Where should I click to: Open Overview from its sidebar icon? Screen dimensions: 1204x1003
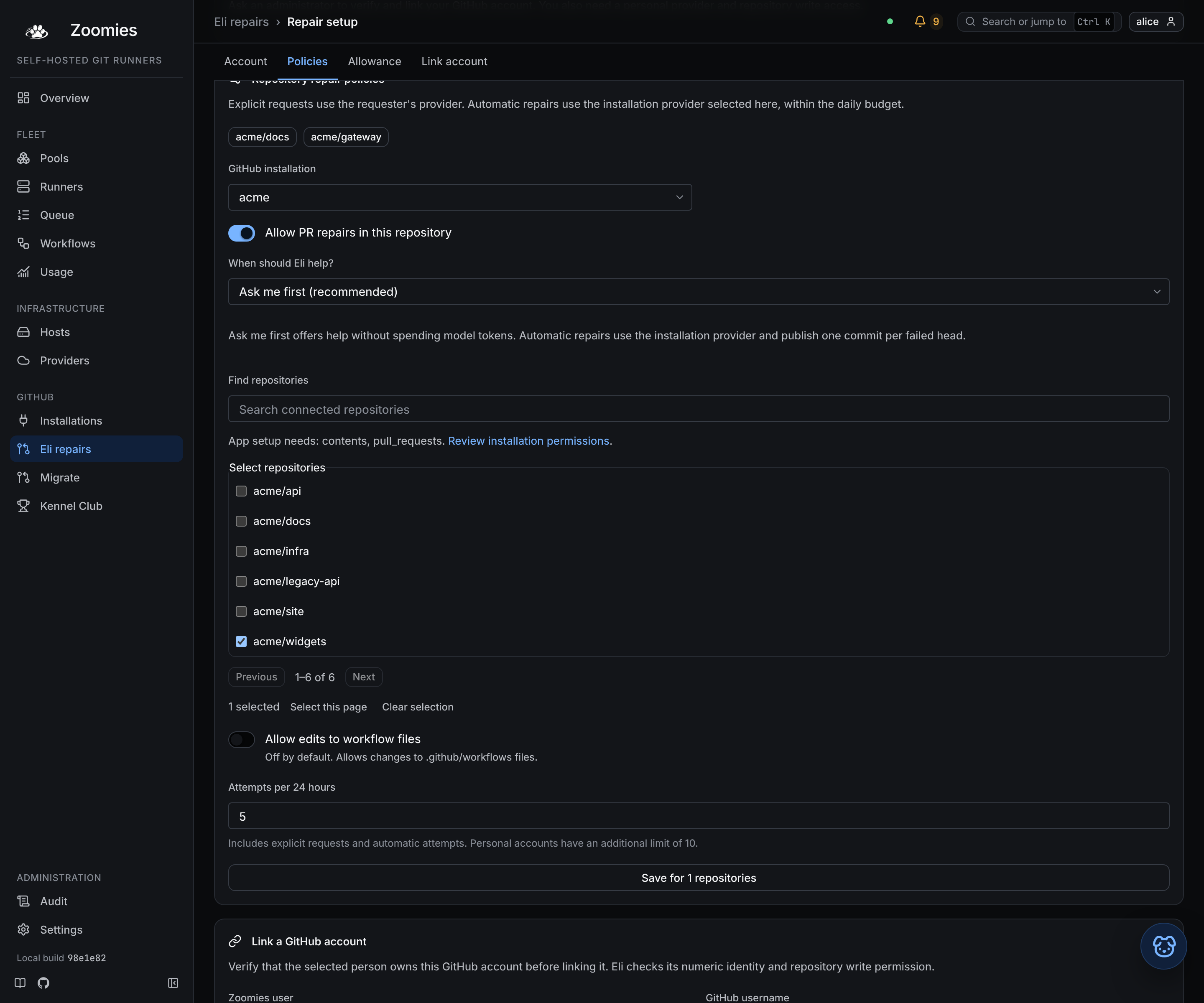click(23, 98)
